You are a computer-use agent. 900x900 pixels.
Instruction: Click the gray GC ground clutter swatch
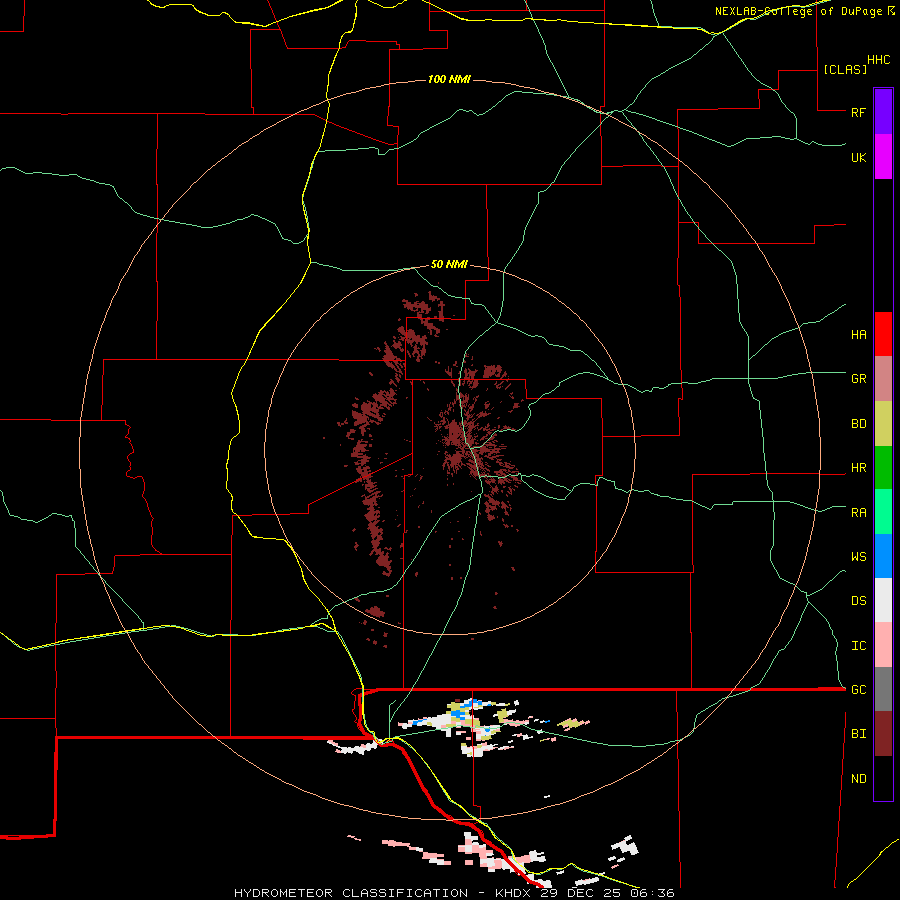pyautogui.click(x=883, y=689)
